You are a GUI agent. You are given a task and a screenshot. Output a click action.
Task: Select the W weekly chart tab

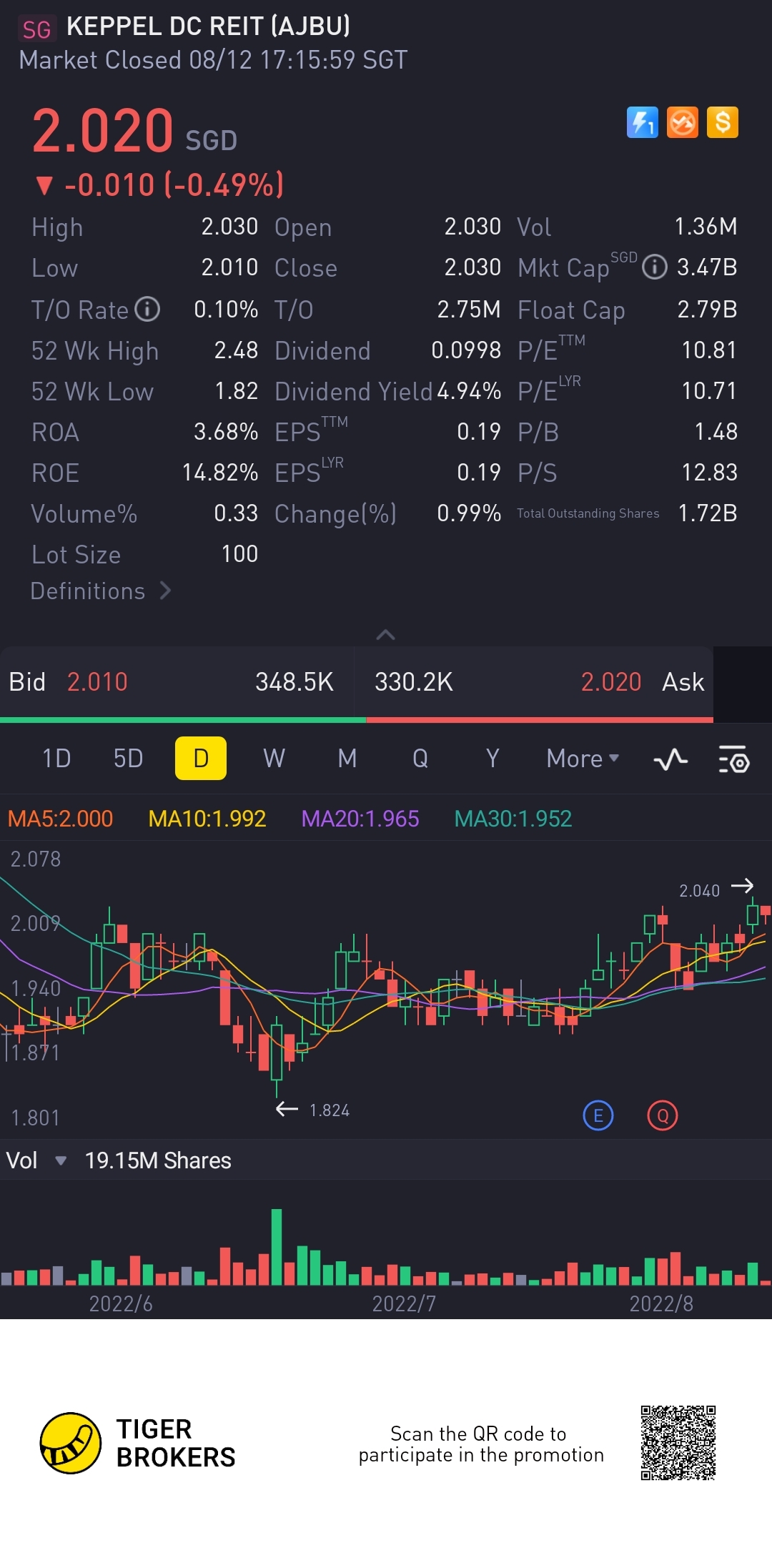274,759
